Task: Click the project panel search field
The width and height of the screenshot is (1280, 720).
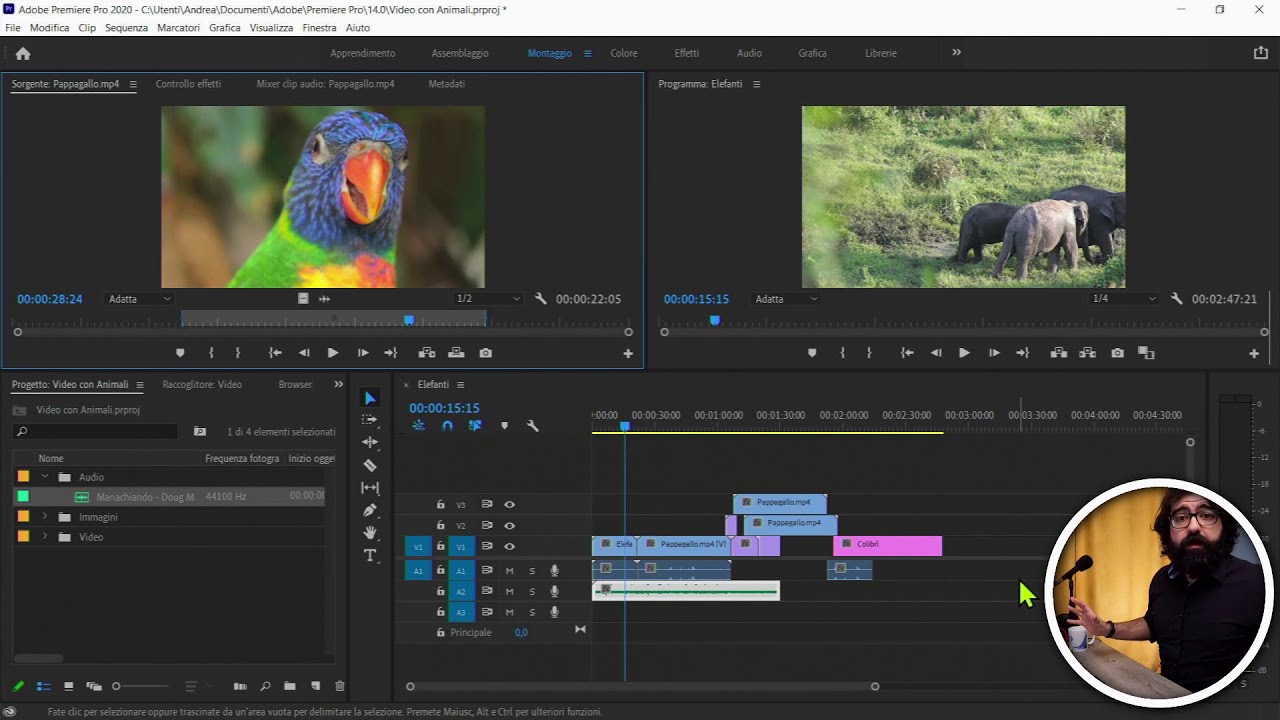Action: (98, 432)
